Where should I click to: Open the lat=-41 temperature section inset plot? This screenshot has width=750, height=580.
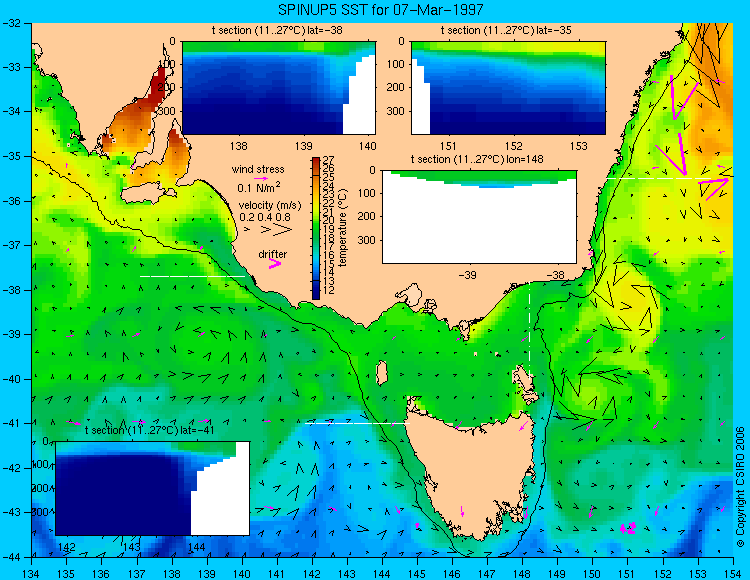point(153,488)
